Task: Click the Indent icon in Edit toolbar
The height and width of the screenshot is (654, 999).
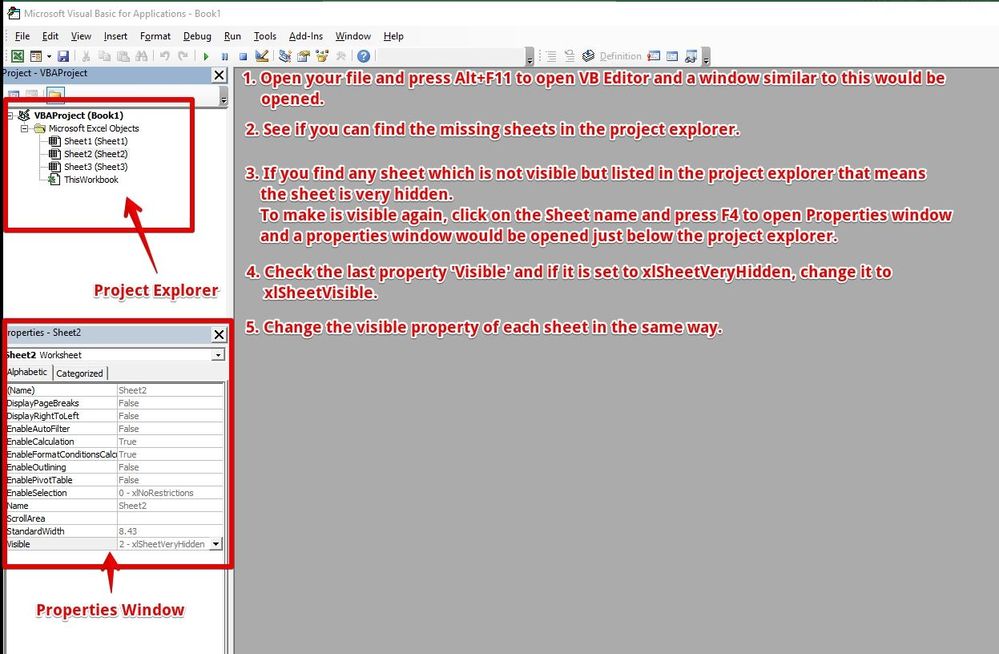Action: pyautogui.click(x=551, y=56)
